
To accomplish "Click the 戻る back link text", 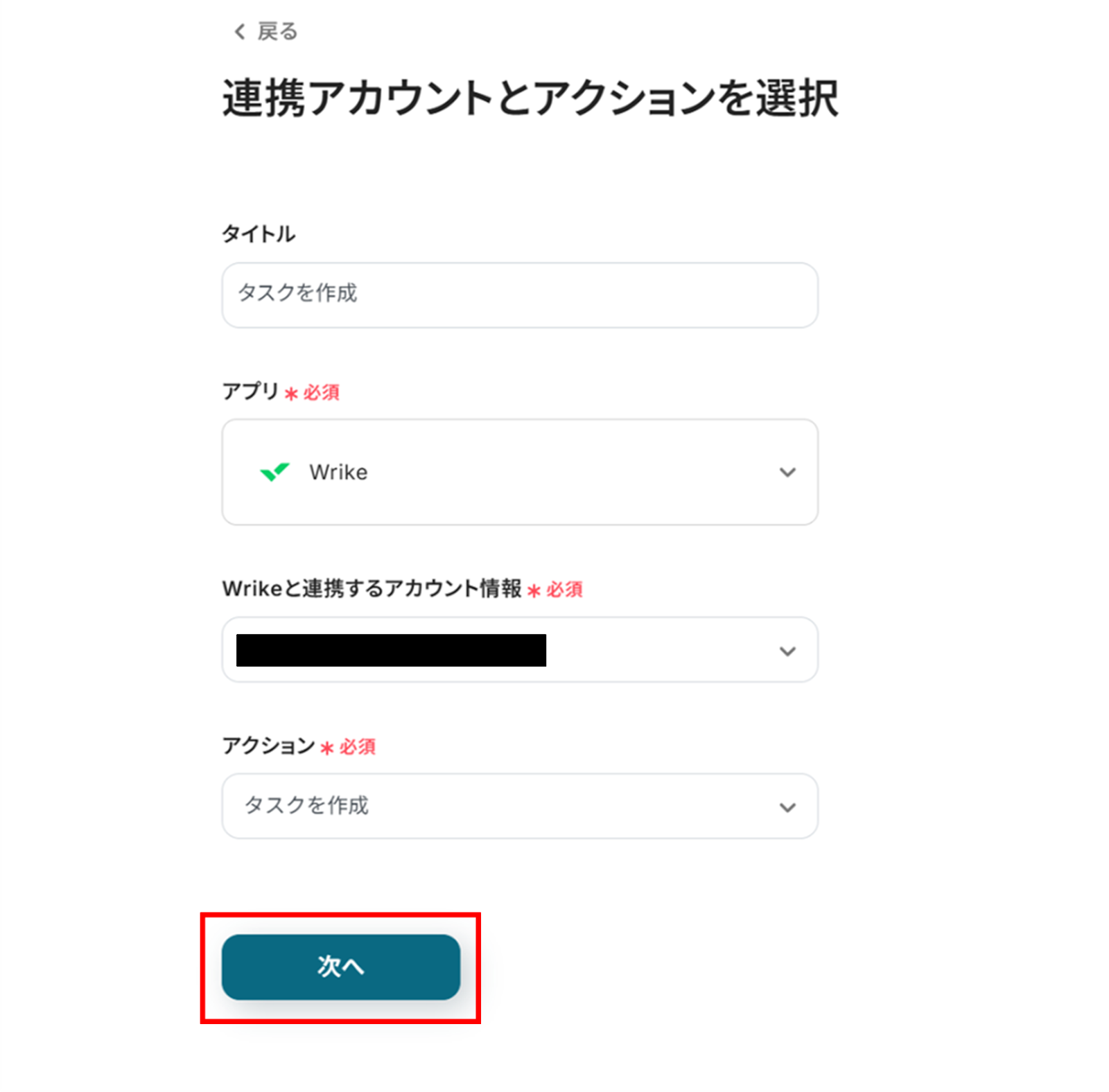I will (277, 32).
